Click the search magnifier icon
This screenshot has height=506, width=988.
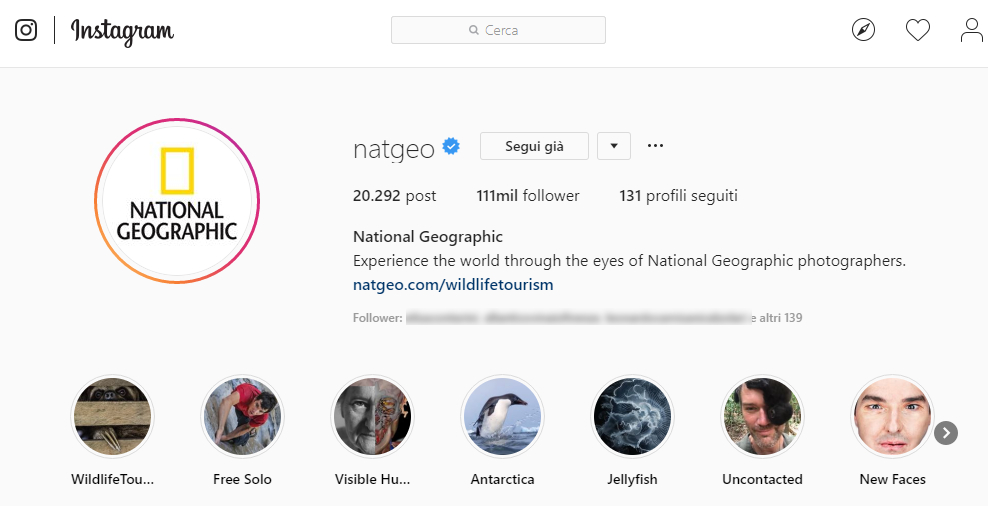click(x=474, y=31)
